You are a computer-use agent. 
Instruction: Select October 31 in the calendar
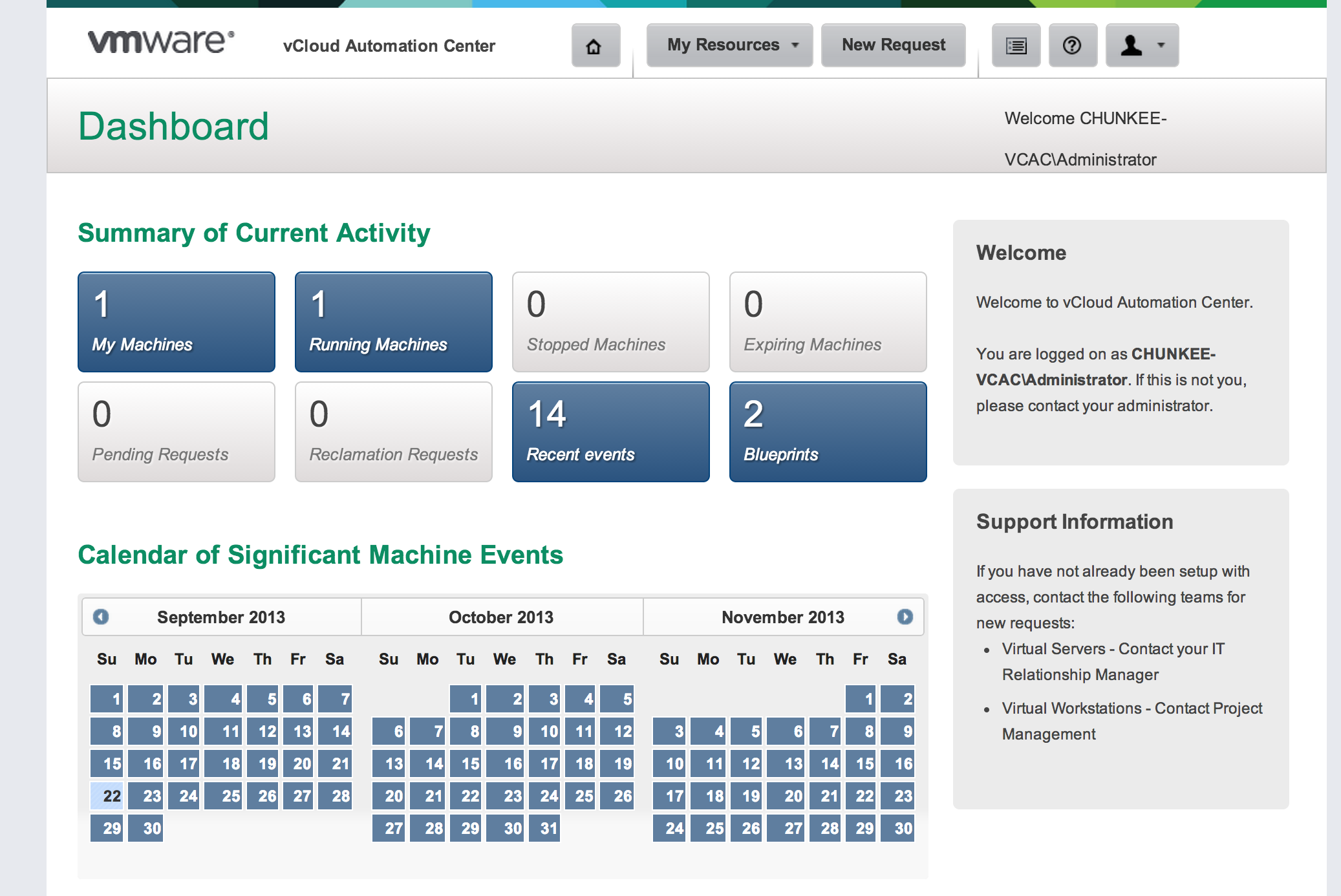(x=544, y=828)
